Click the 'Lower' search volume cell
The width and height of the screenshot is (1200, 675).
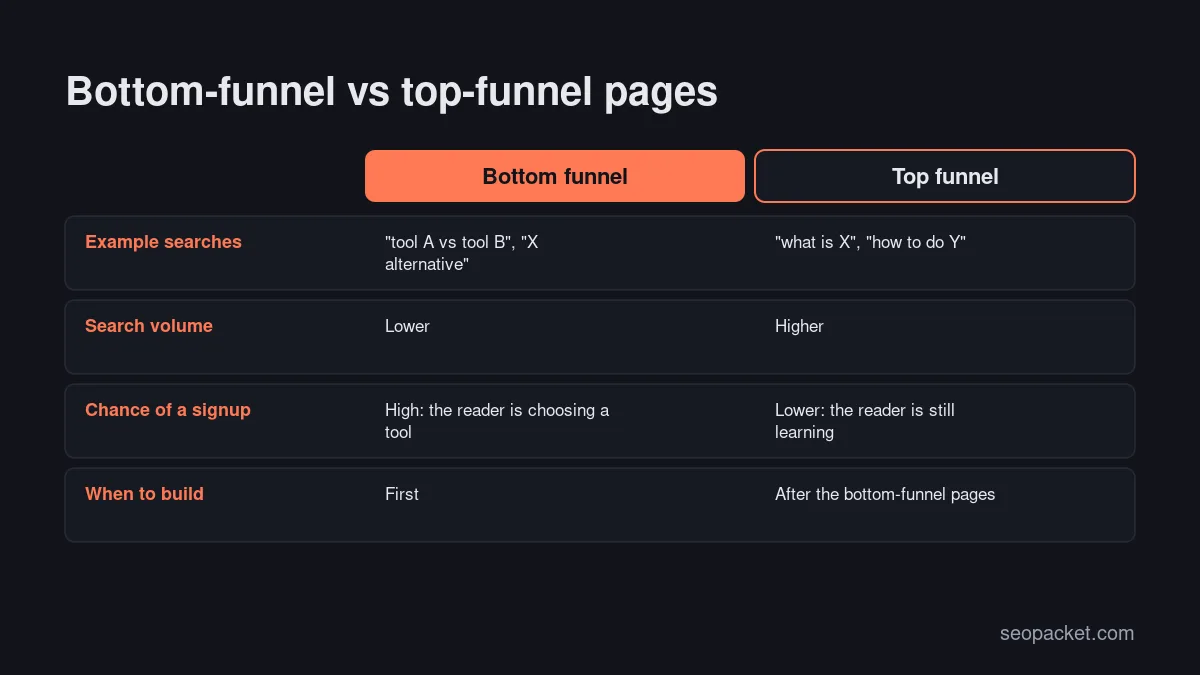pyautogui.click(x=407, y=326)
